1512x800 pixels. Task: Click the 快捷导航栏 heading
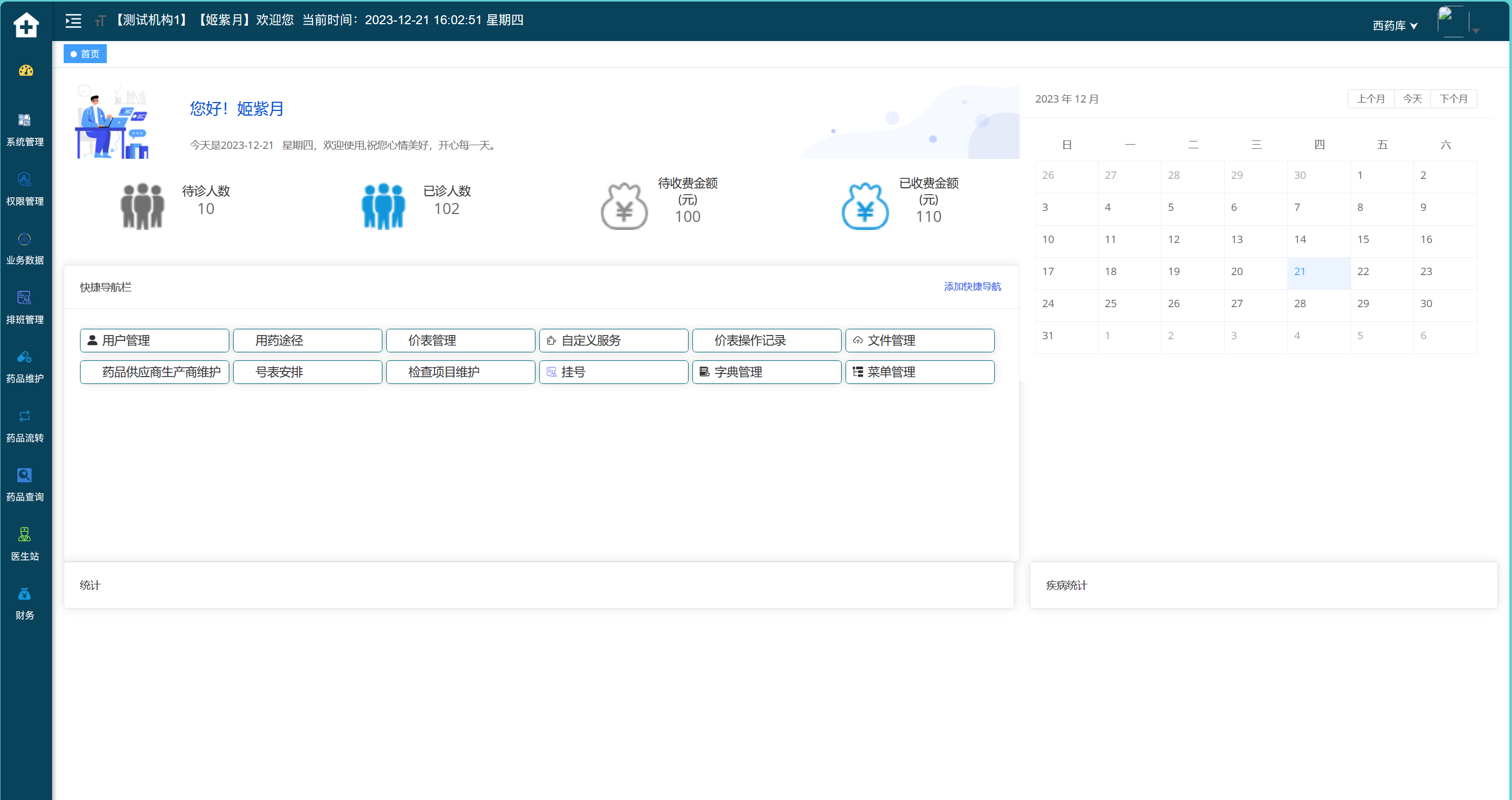pyautogui.click(x=106, y=287)
